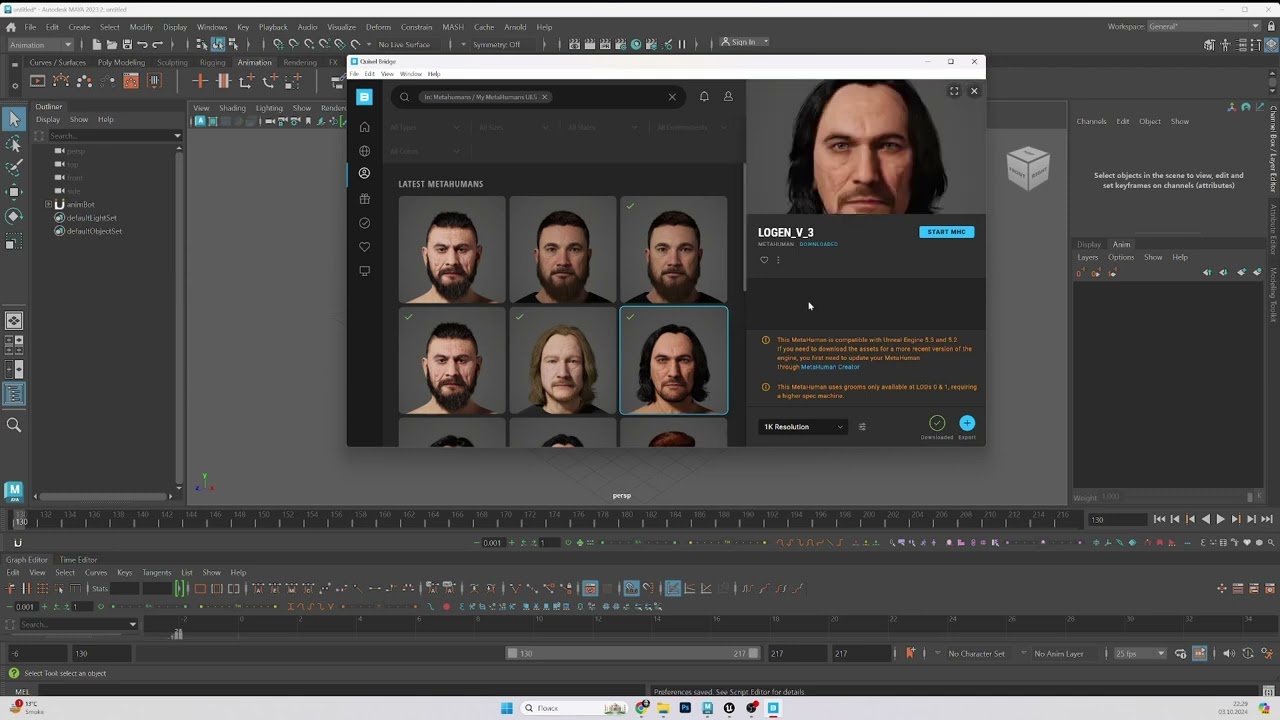This screenshot has width=1280, height=720.
Task: Switch to the Time Editor tab
Action: [x=78, y=560]
